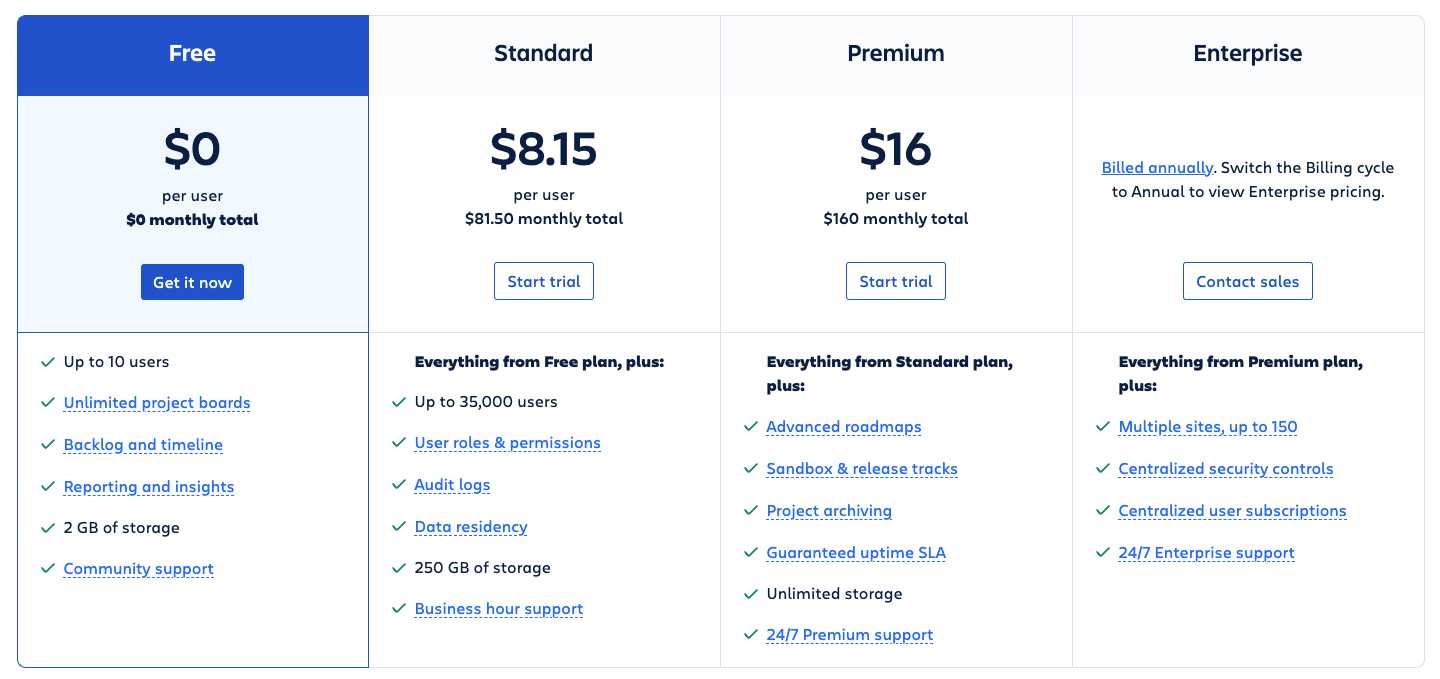Follow the Guaranteed uptime SLA link

[855, 552]
